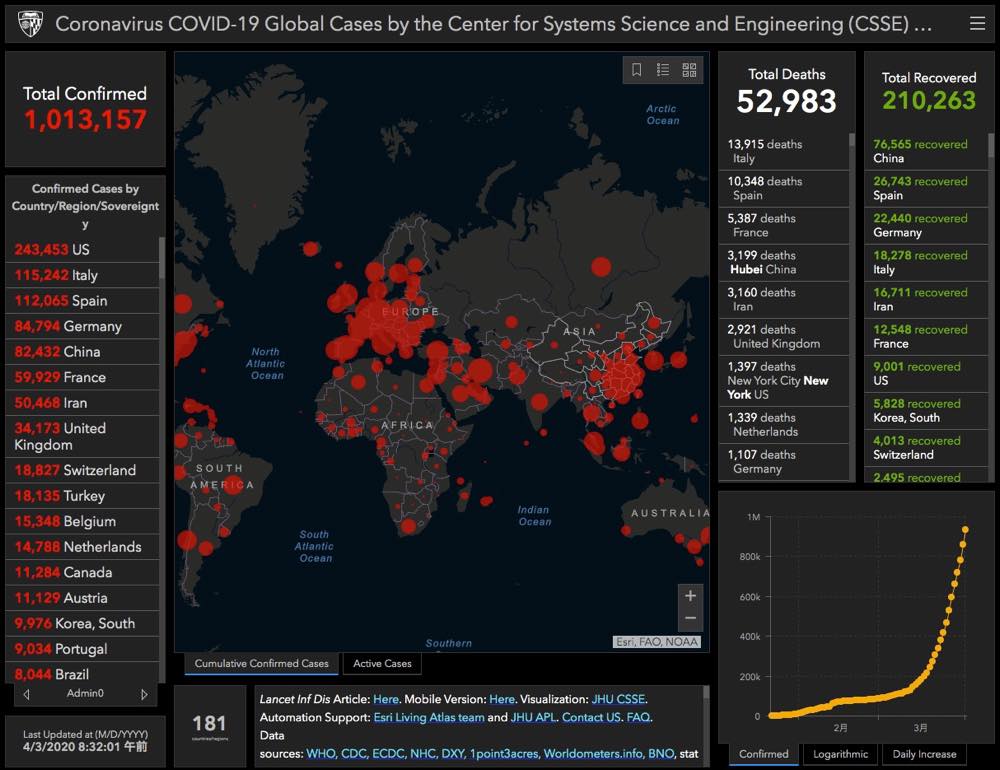Select Brazil in confirmed cases list
The height and width of the screenshot is (770, 1000).
(82, 673)
